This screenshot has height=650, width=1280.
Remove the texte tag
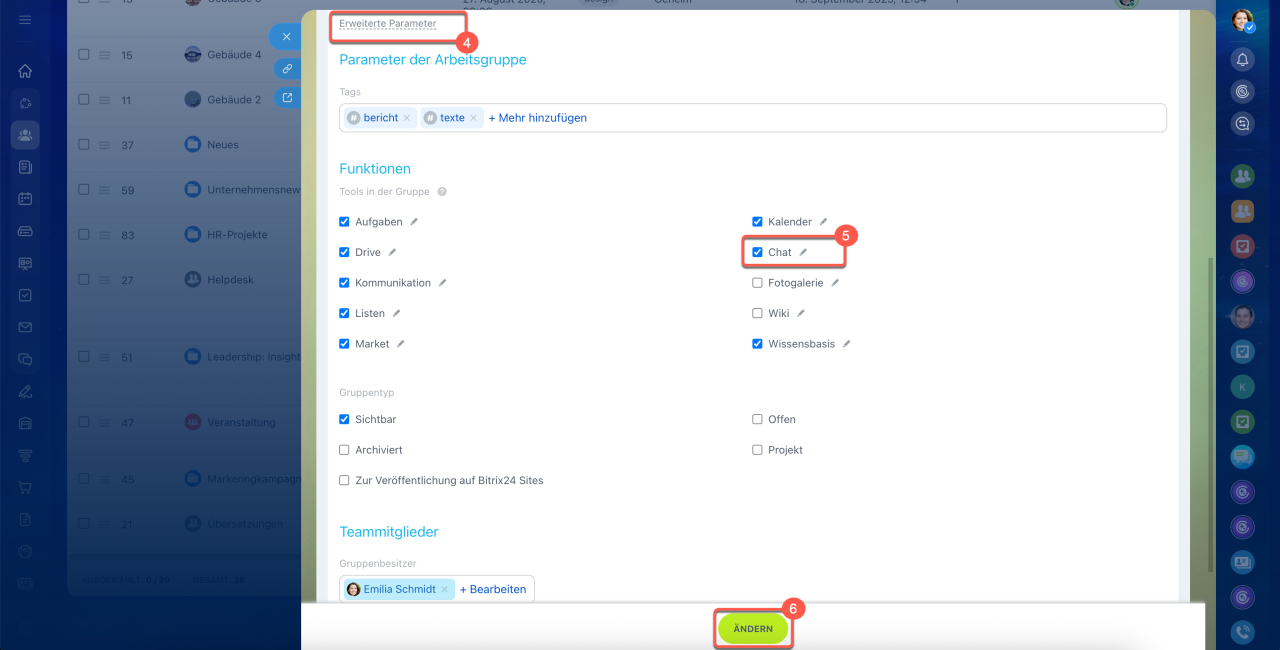473,118
